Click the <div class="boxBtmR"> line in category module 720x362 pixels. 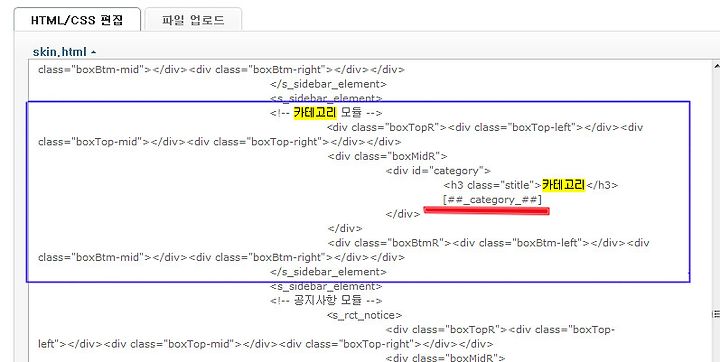[489, 243]
